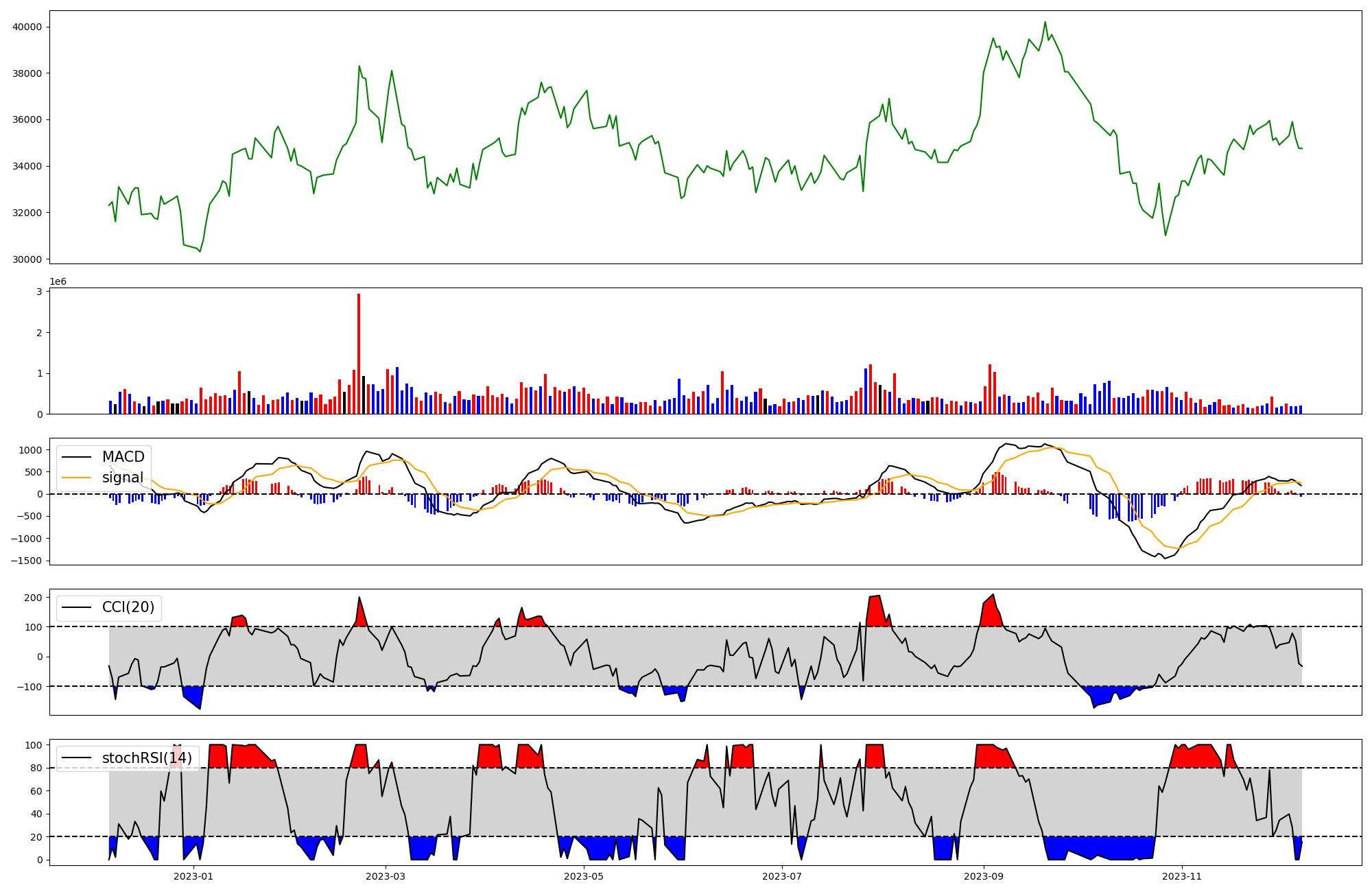Click the 60 stochRSI axis label

pyautogui.click(x=36, y=791)
